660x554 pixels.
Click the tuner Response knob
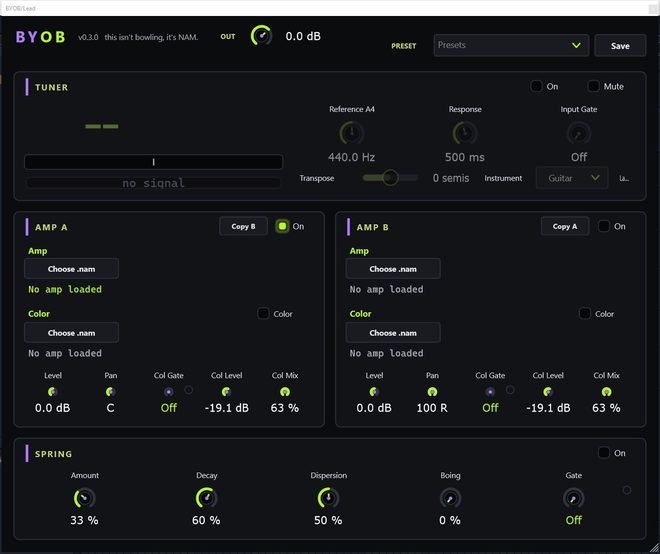click(465, 133)
